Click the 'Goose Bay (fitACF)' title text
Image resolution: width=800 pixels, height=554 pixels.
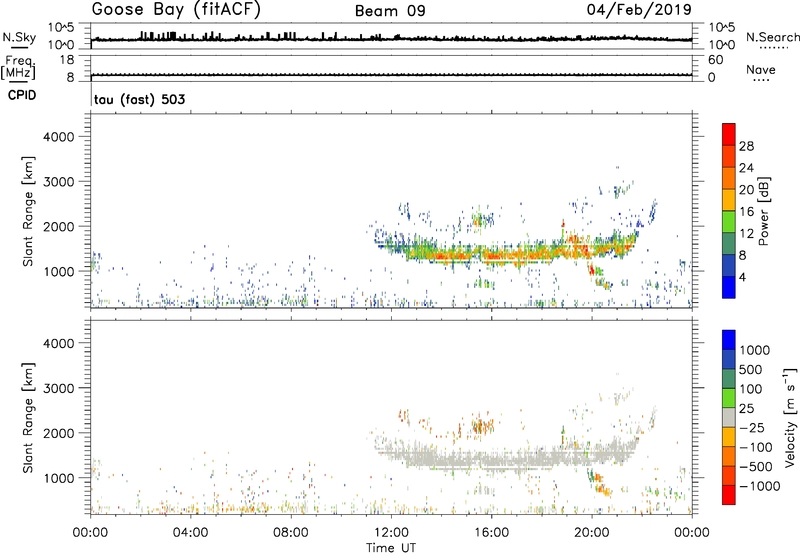[176, 10]
